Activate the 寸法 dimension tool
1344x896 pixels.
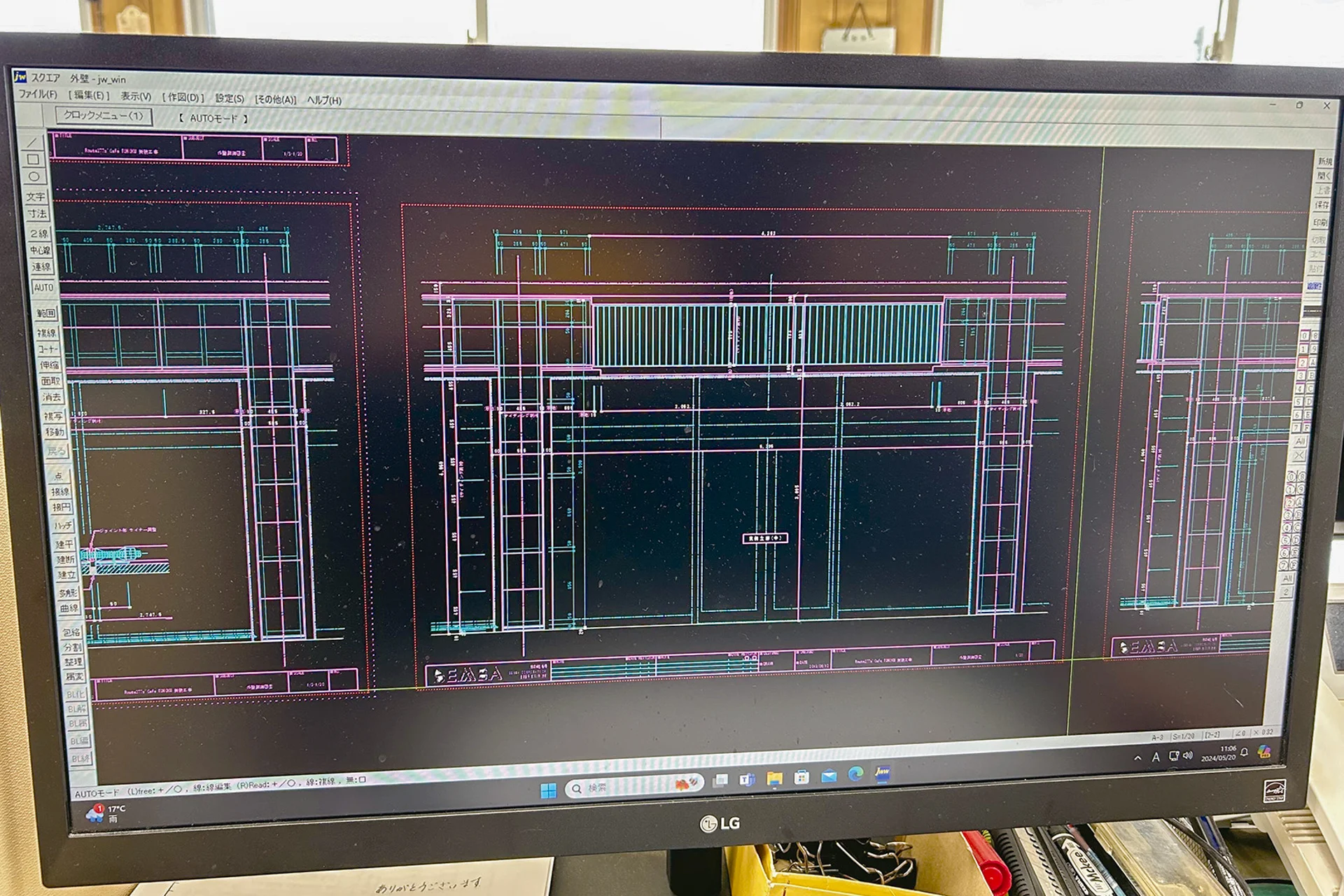tap(36, 214)
